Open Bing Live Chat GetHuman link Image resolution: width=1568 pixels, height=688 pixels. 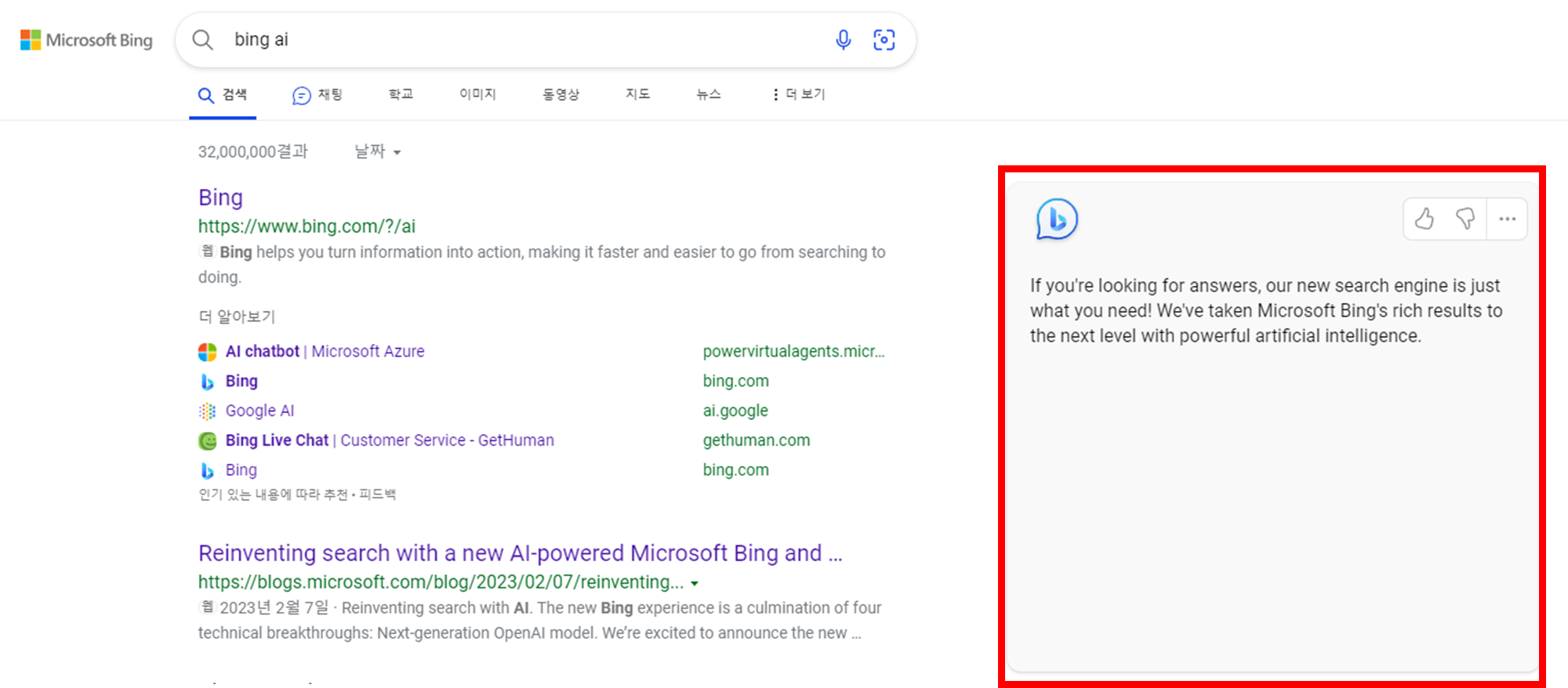click(x=390, y=440)
